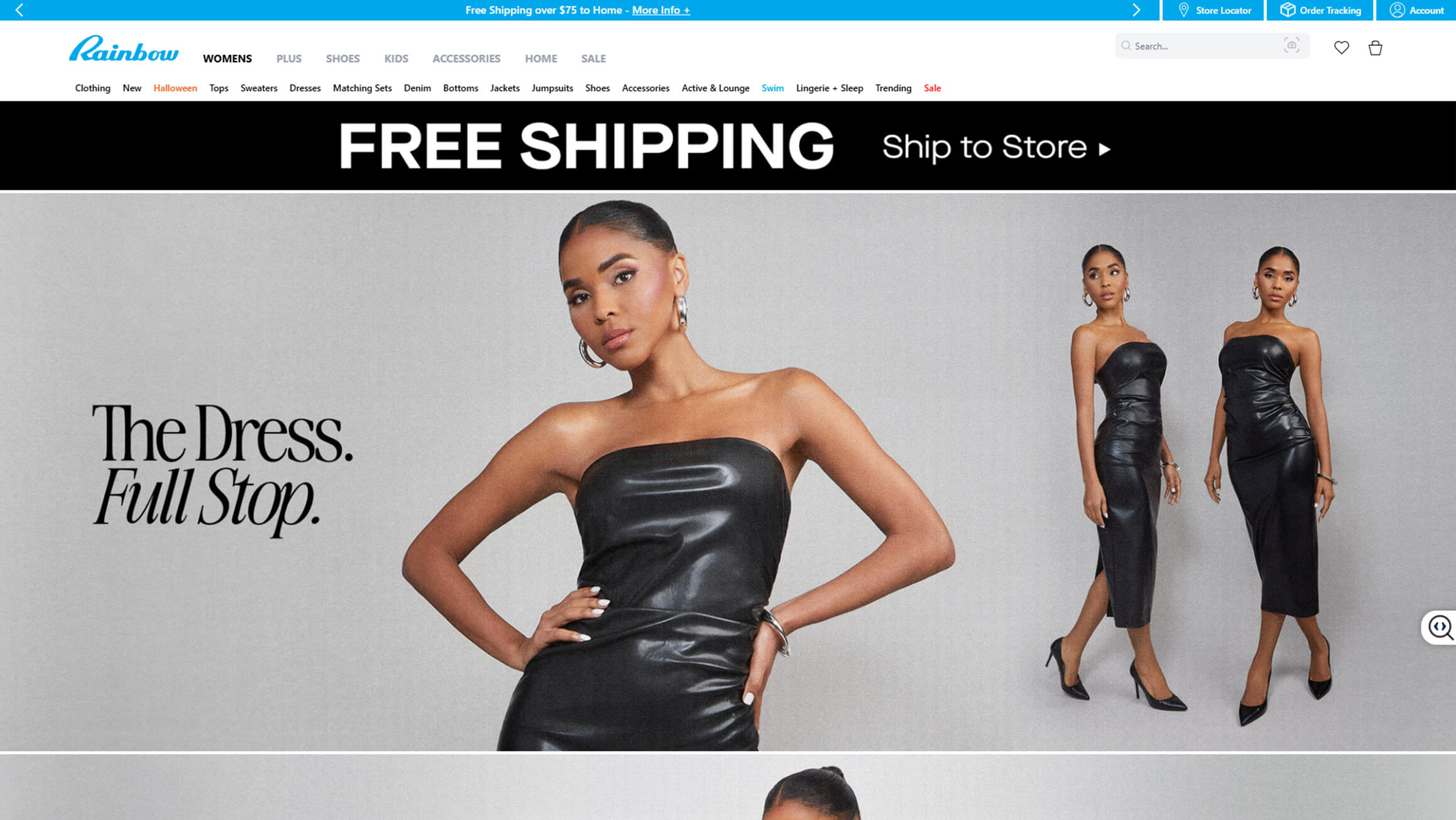Click the floating zoom accessibility icon
Screen dimensions: 1456x820
click(1440, 627)
